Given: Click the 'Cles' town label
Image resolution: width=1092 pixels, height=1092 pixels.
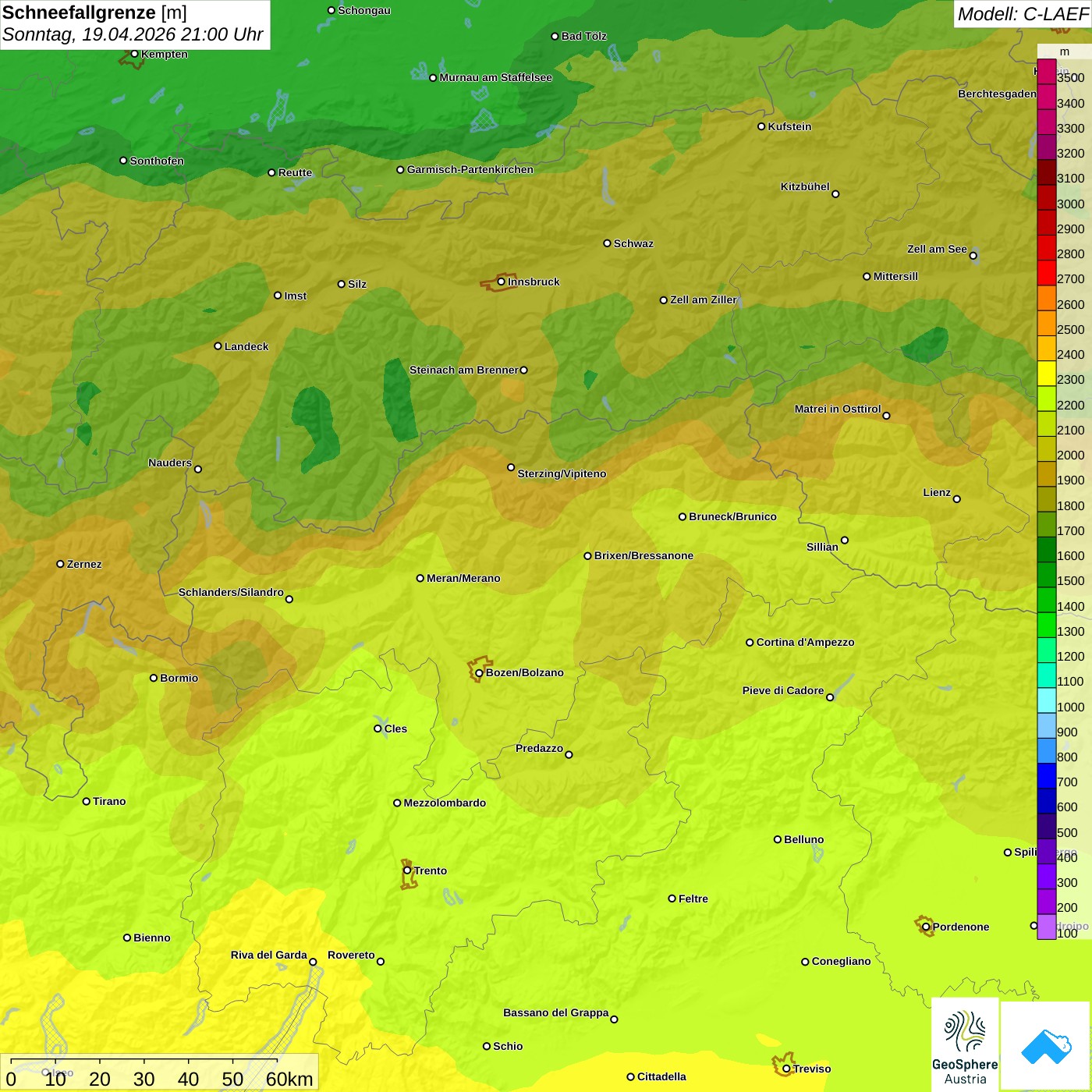Looking at the screenshot, I should click(x=395, y=729).
